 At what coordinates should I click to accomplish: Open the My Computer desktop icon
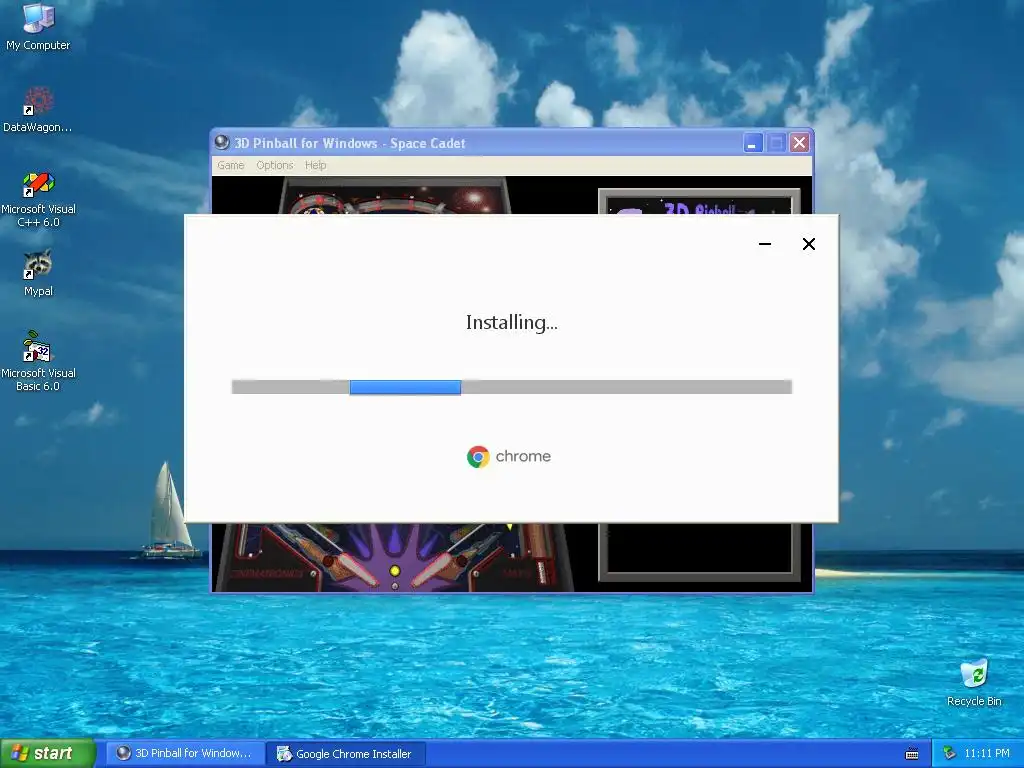click(38, 27)
